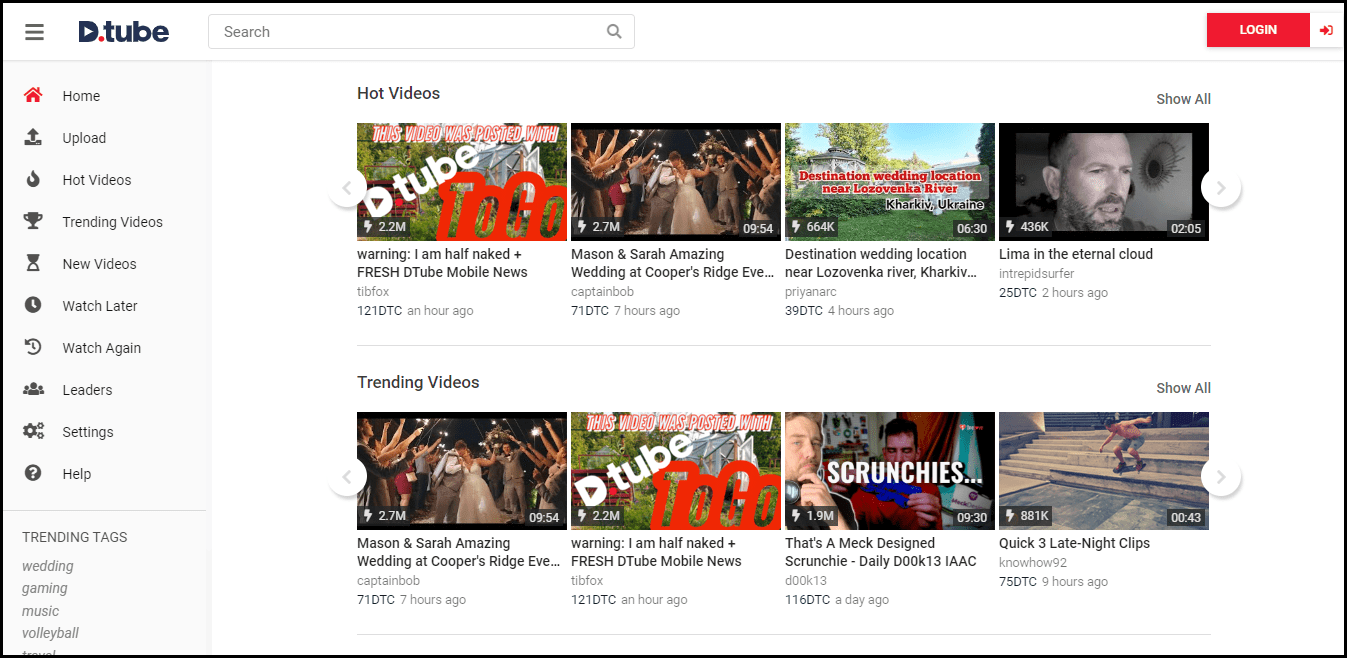Open the Watch Again section
The width and height of the screenshot is (1347, 658).
100,347
